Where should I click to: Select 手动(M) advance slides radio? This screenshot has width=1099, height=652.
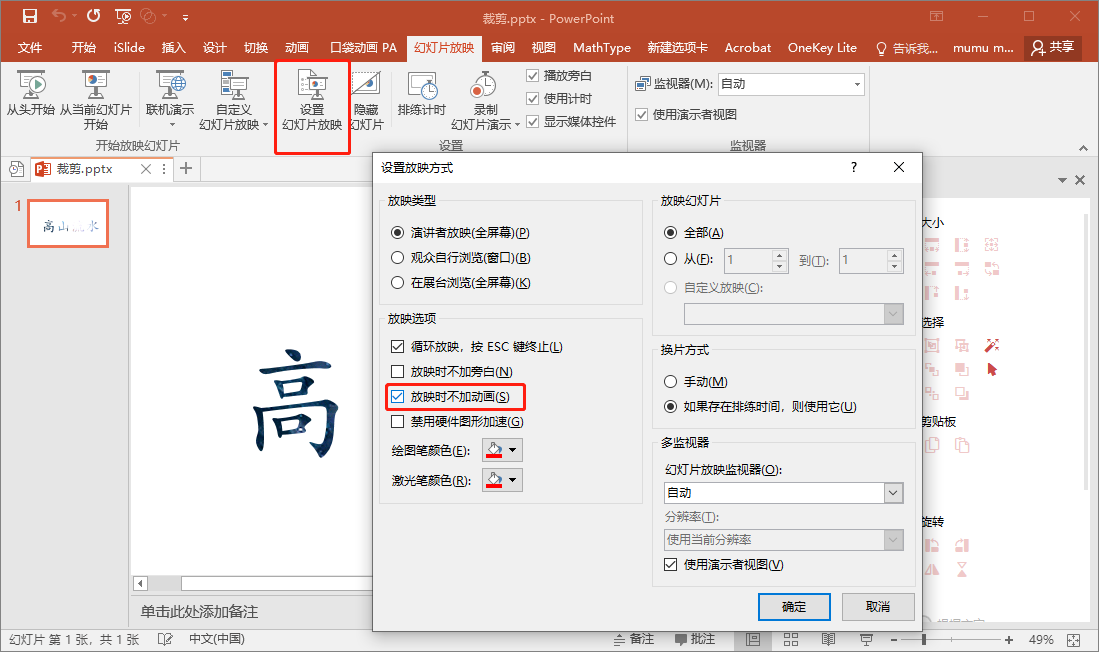670,381
